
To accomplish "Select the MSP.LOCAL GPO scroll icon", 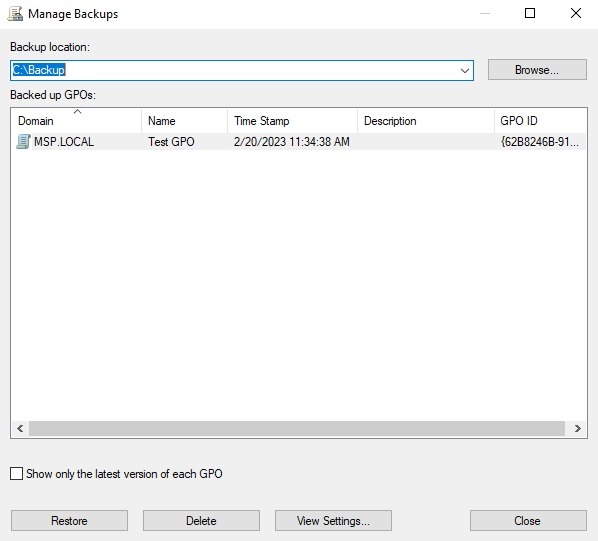I will [23, 141].
